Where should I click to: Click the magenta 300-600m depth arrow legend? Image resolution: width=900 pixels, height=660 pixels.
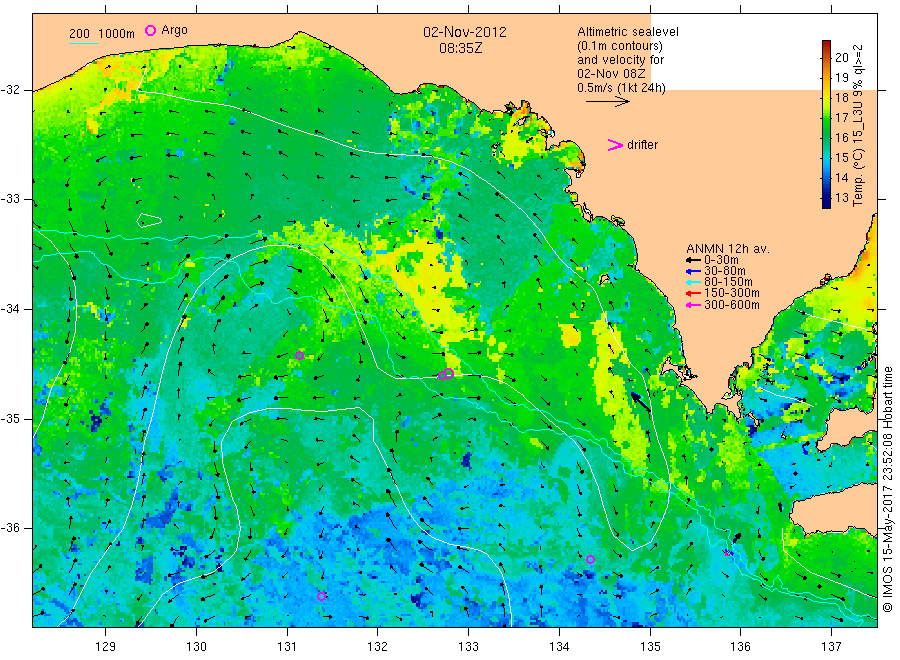(693, 305)
